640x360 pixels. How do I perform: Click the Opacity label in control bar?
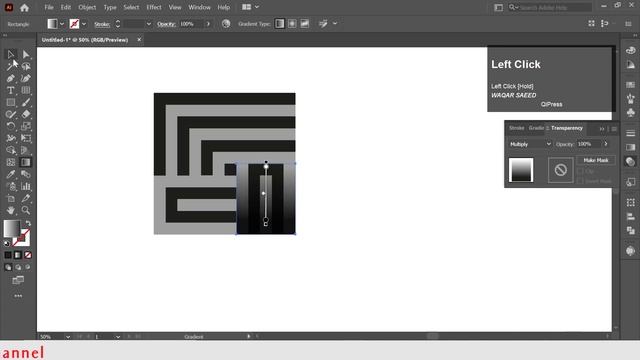point(167,24)
